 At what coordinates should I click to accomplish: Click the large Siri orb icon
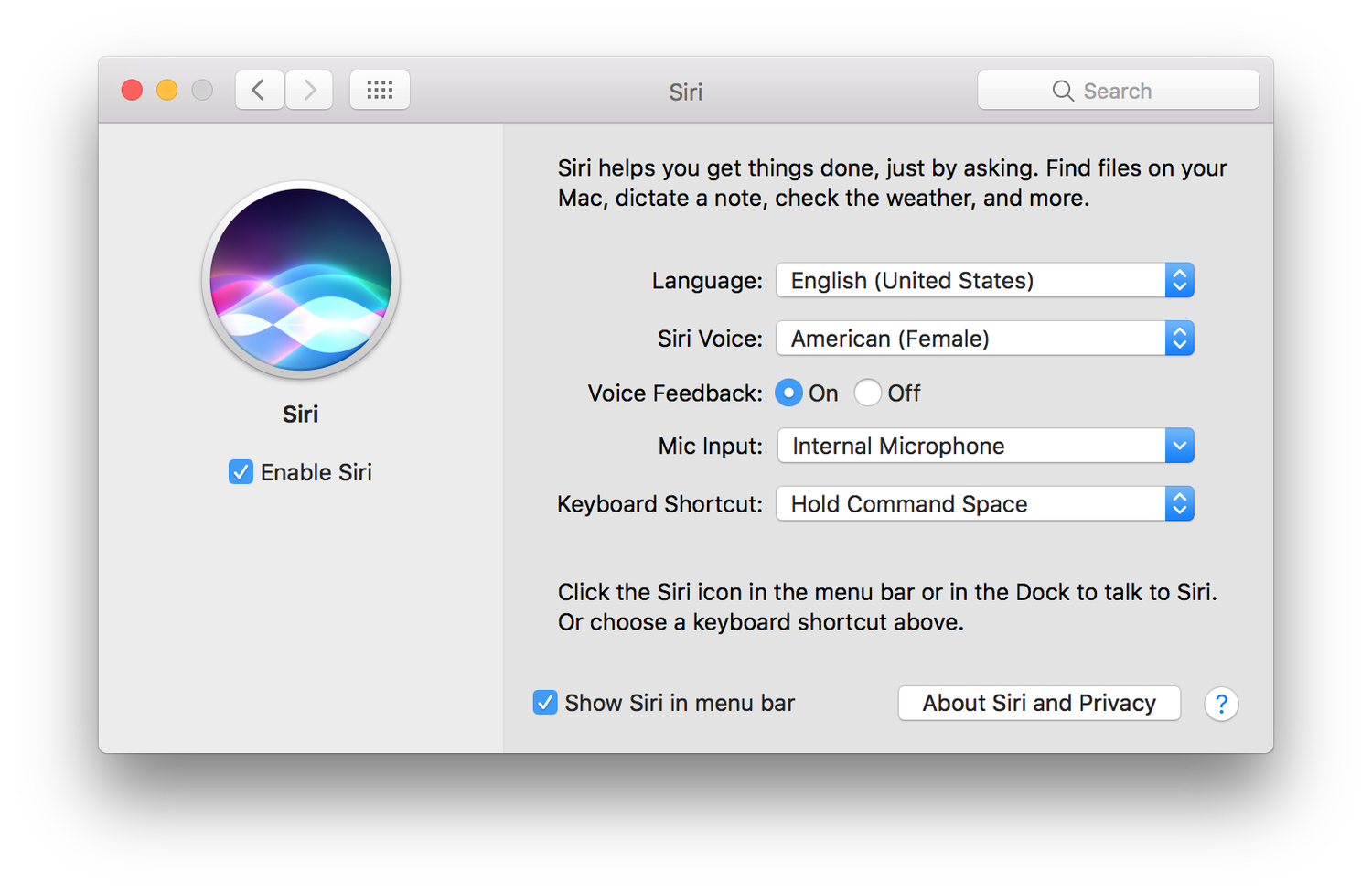pos(300,280)
